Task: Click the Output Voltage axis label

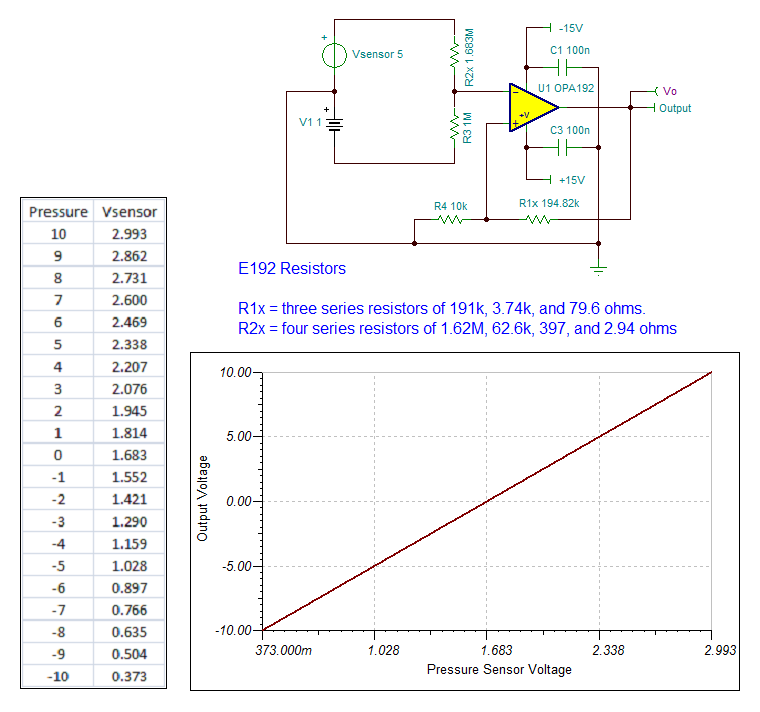Action: click(x=202, y=498)
